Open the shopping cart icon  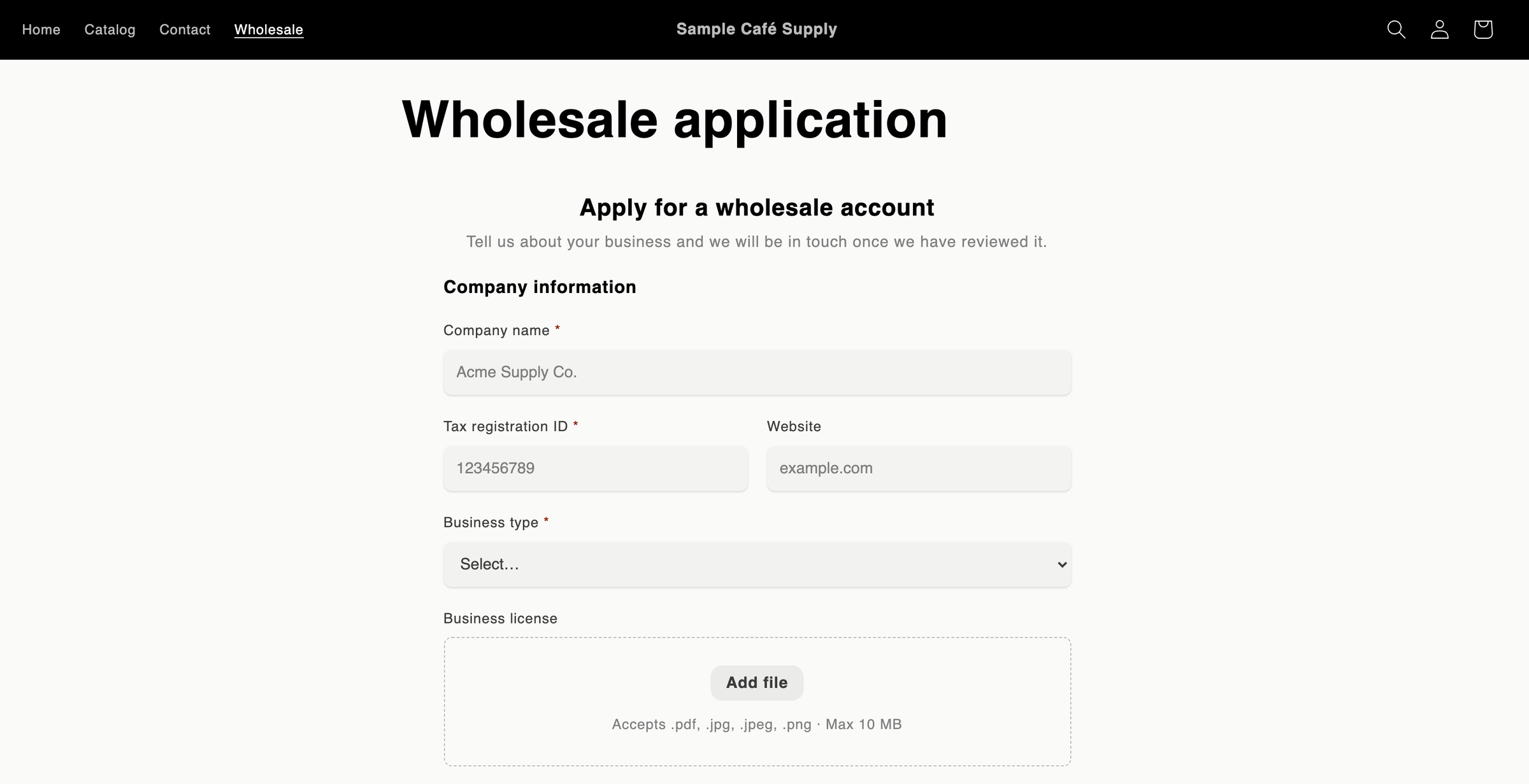click(x=1483, y=29)
